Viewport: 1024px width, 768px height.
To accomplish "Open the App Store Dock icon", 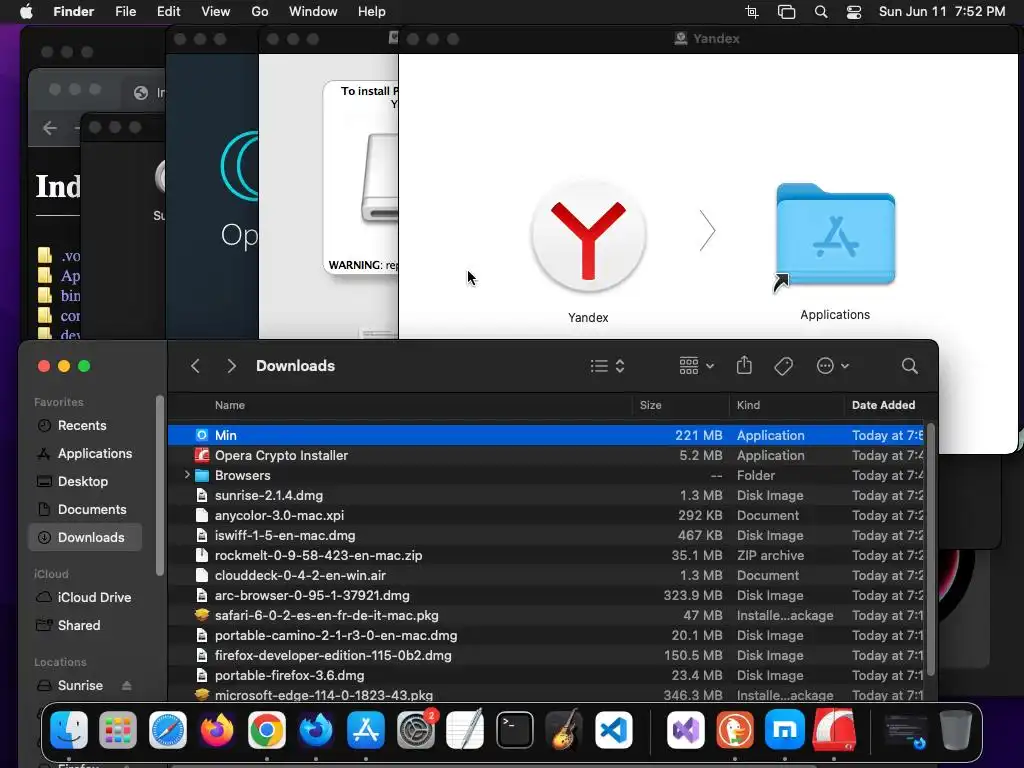I will 366,729.
